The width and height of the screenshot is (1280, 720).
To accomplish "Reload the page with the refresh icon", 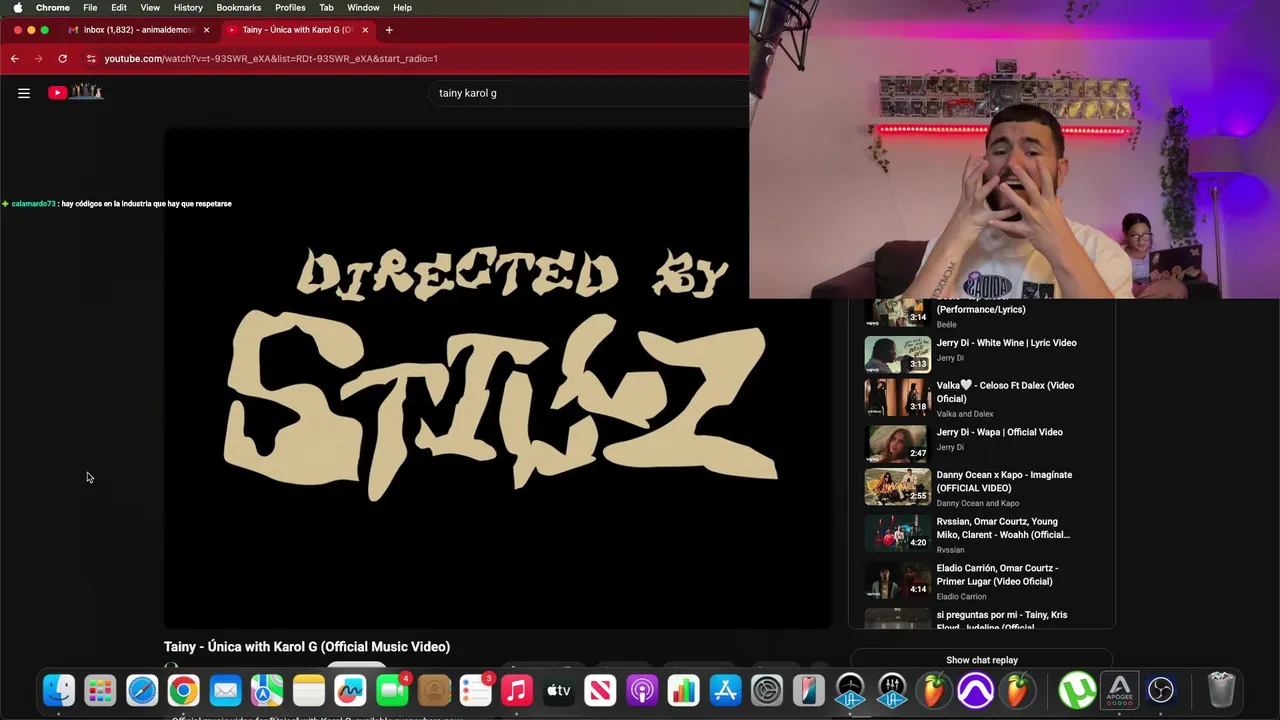I will pyautogui.click(x=62, y=59).
